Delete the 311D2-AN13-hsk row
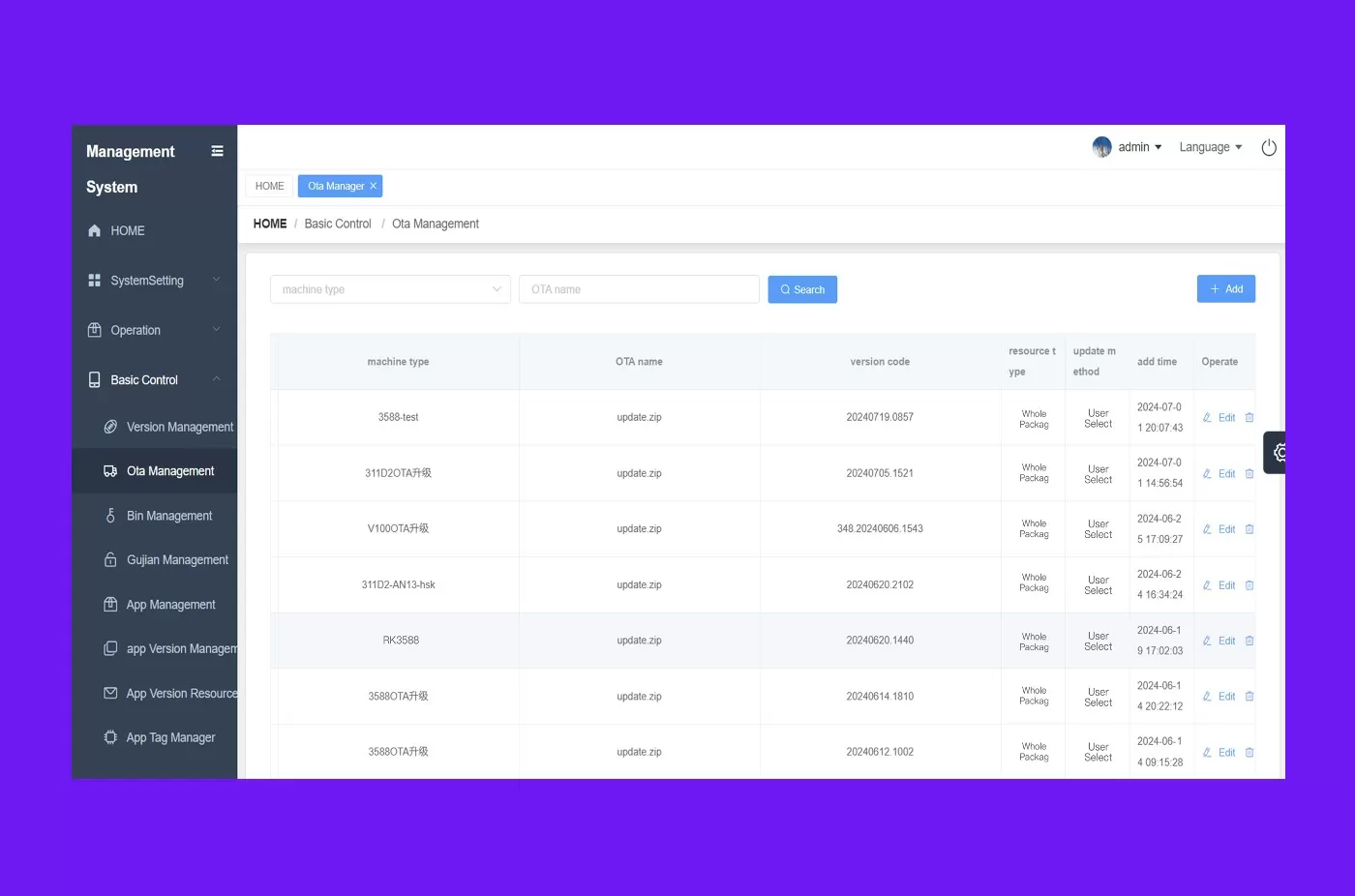The image size is (1355, 896). 1250,585
